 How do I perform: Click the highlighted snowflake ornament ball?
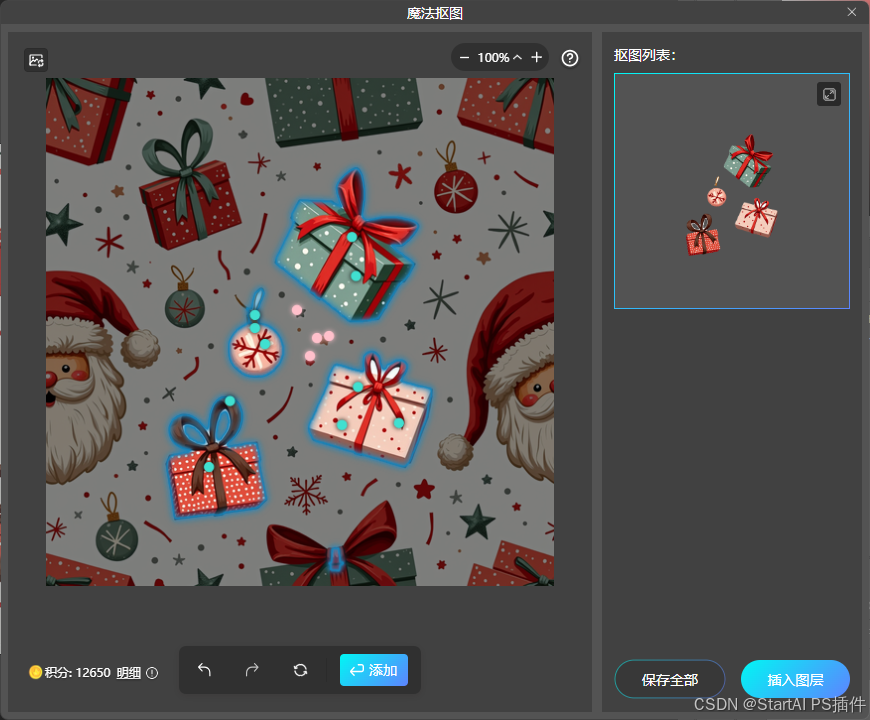tap(256, 349)
